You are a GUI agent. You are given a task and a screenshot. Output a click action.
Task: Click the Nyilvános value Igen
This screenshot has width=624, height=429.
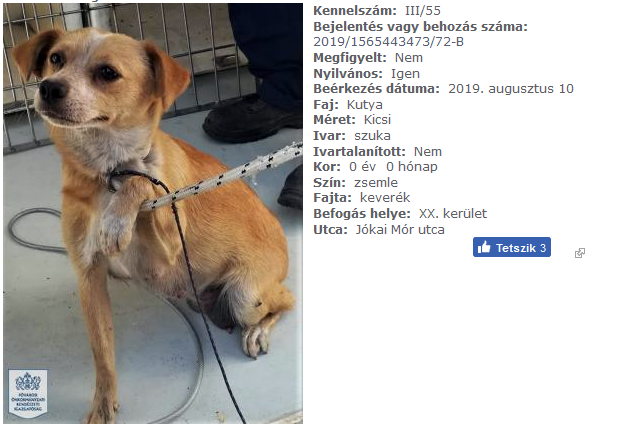click(x=405, y=74)
